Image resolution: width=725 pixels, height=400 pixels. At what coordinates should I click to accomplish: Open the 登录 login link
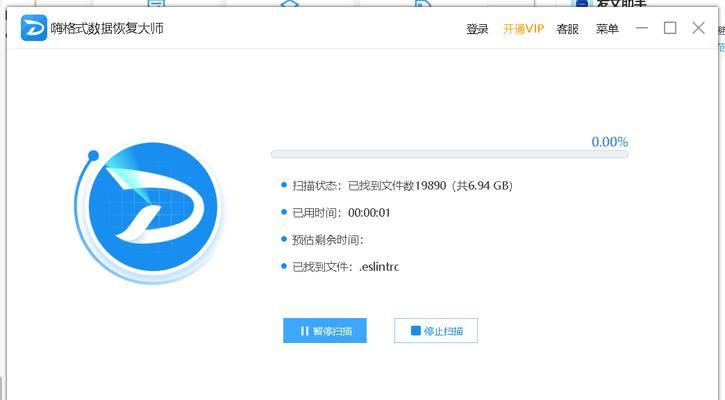477,29
